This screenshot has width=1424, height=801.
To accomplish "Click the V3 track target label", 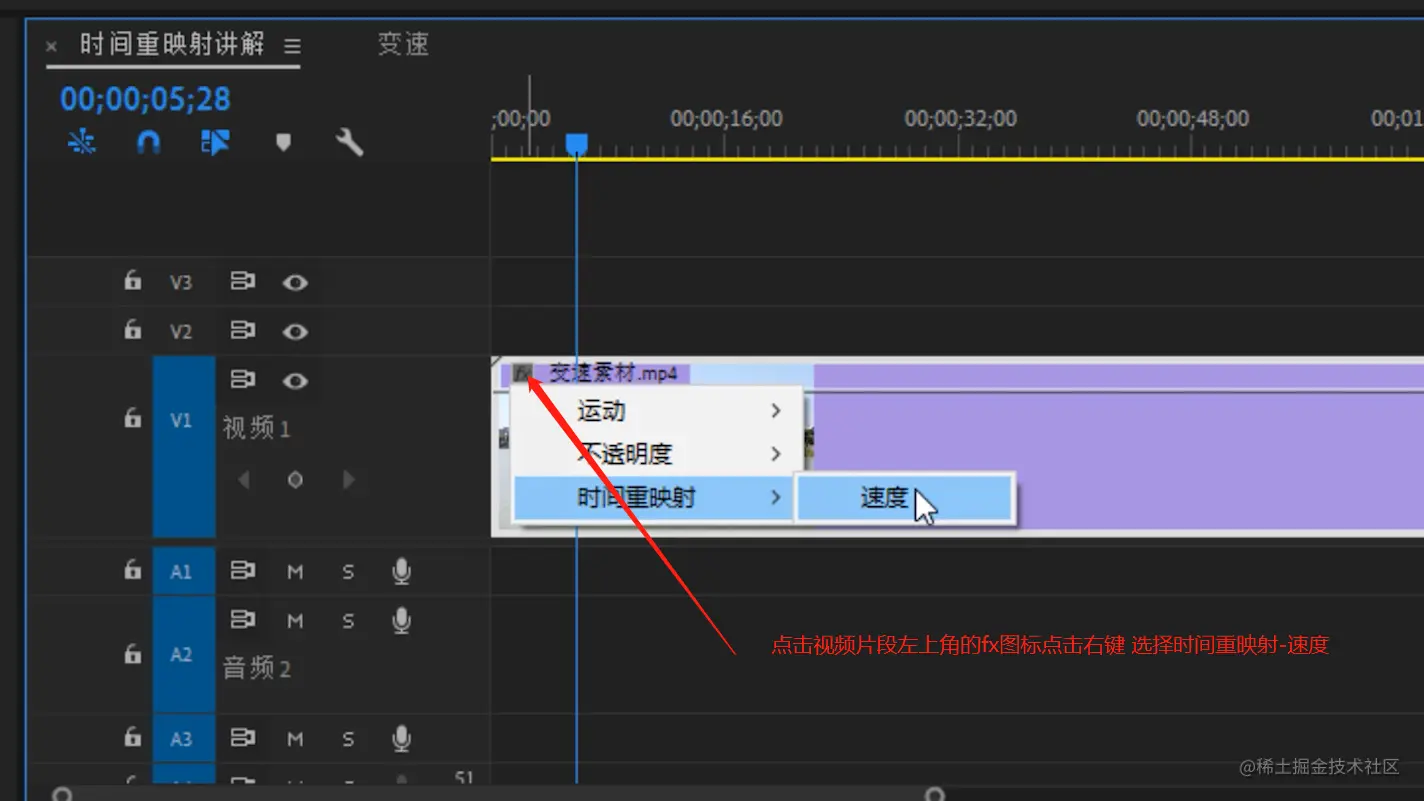I will [181, 283].
